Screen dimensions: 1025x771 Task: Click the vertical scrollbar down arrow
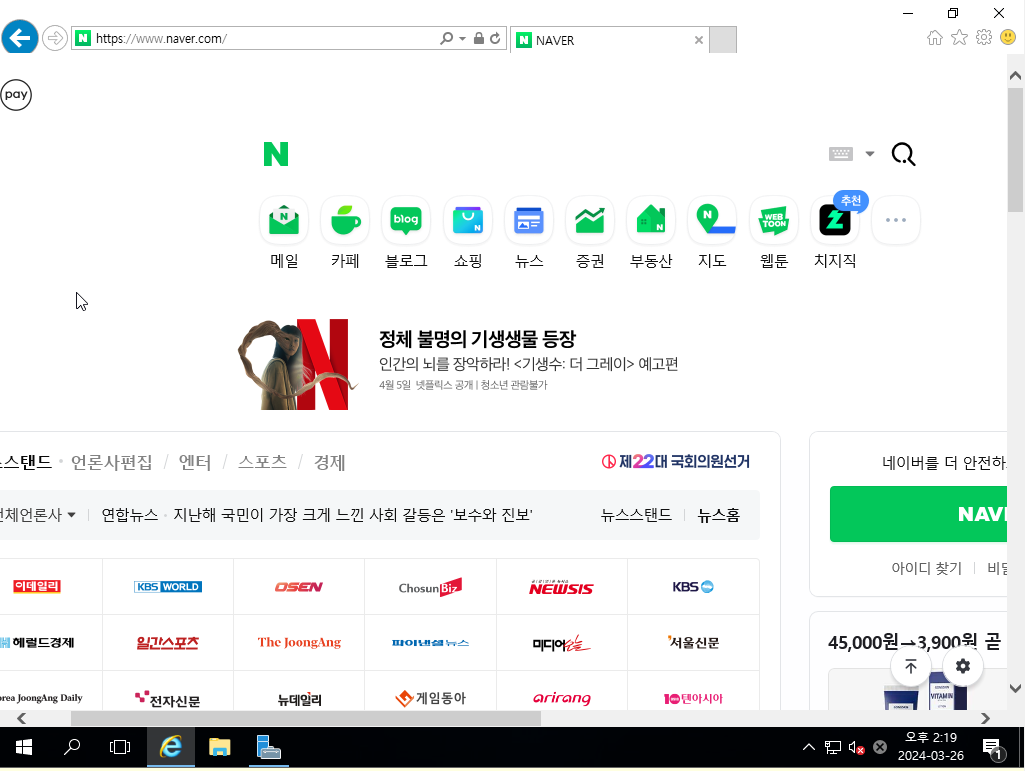(x=1015, y=688)
